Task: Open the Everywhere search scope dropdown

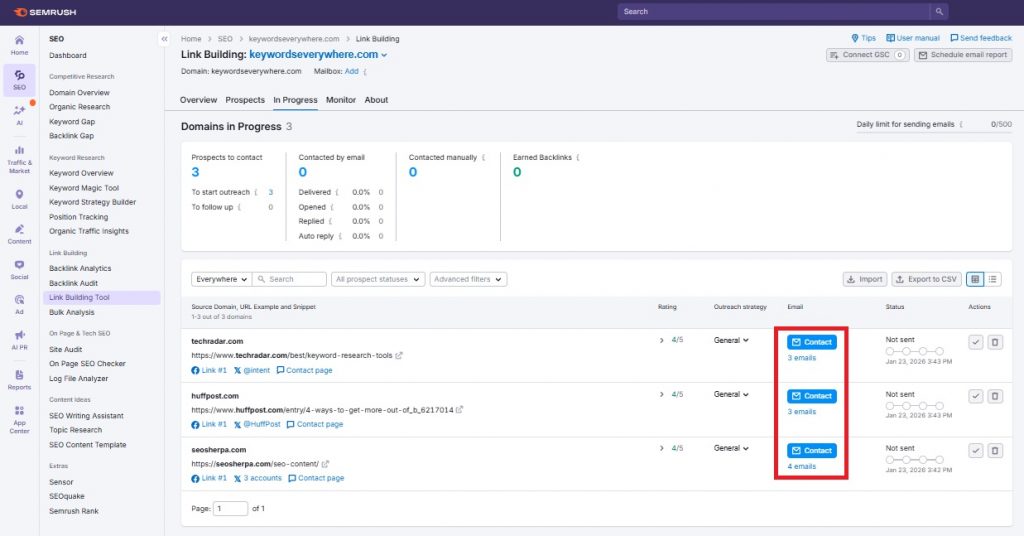Action: 221,279
